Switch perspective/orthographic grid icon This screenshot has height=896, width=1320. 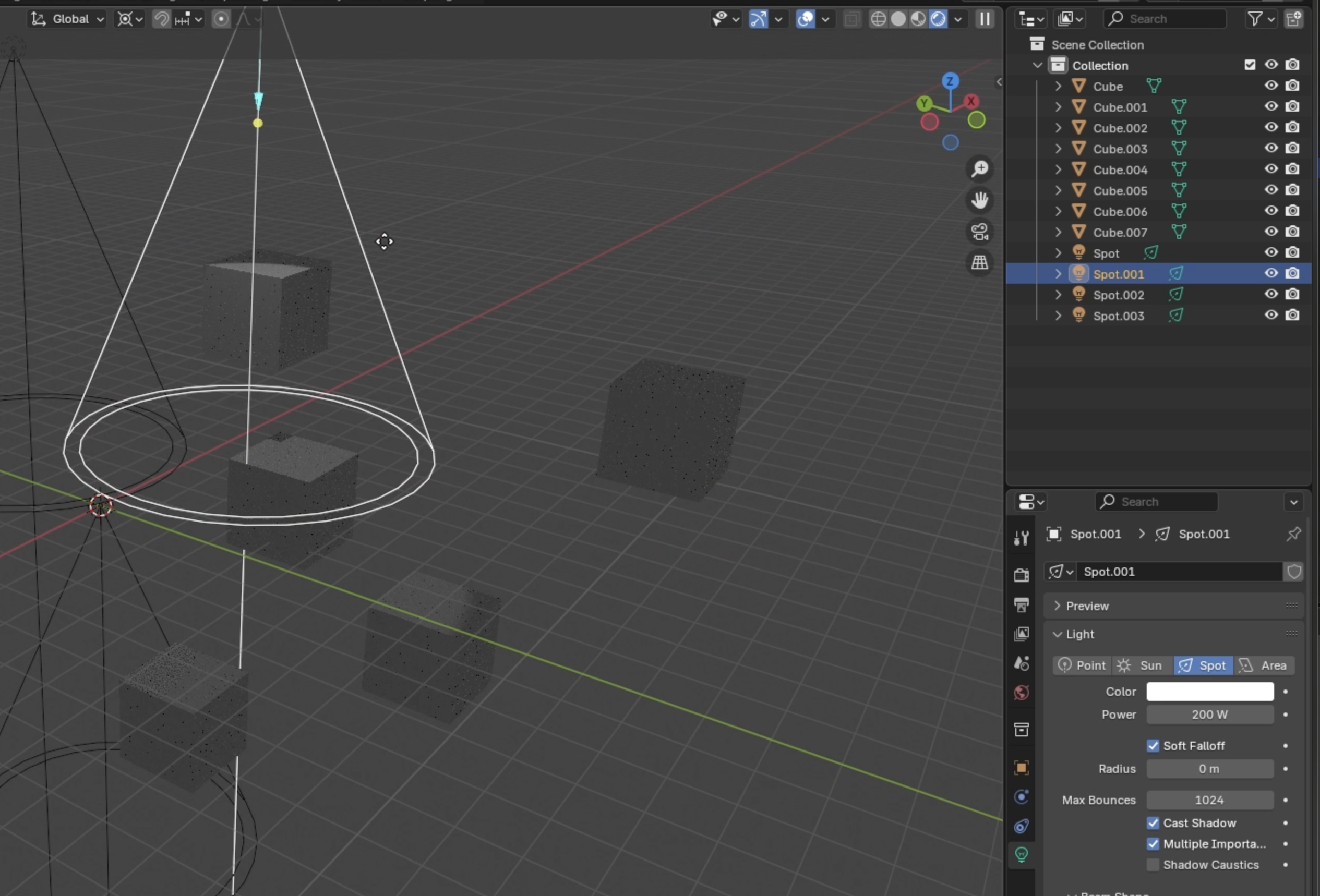(x=980, y=262)
